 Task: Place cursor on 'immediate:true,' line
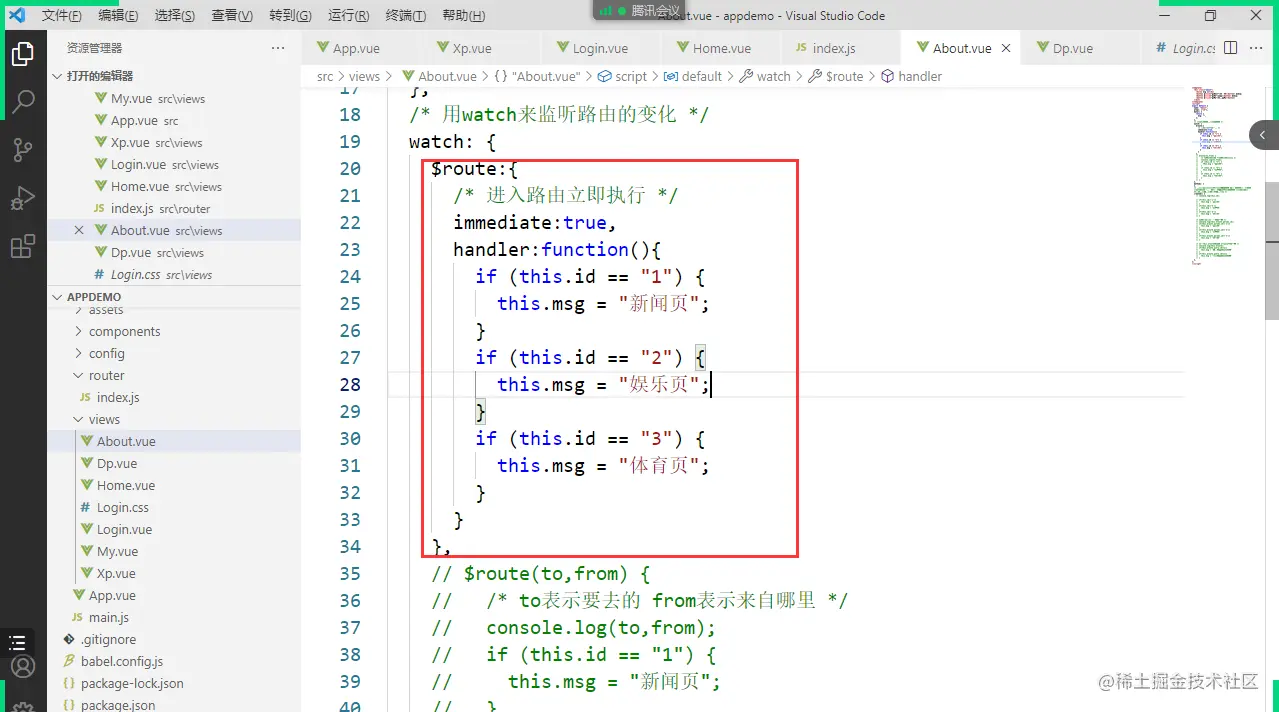(535, 222)
